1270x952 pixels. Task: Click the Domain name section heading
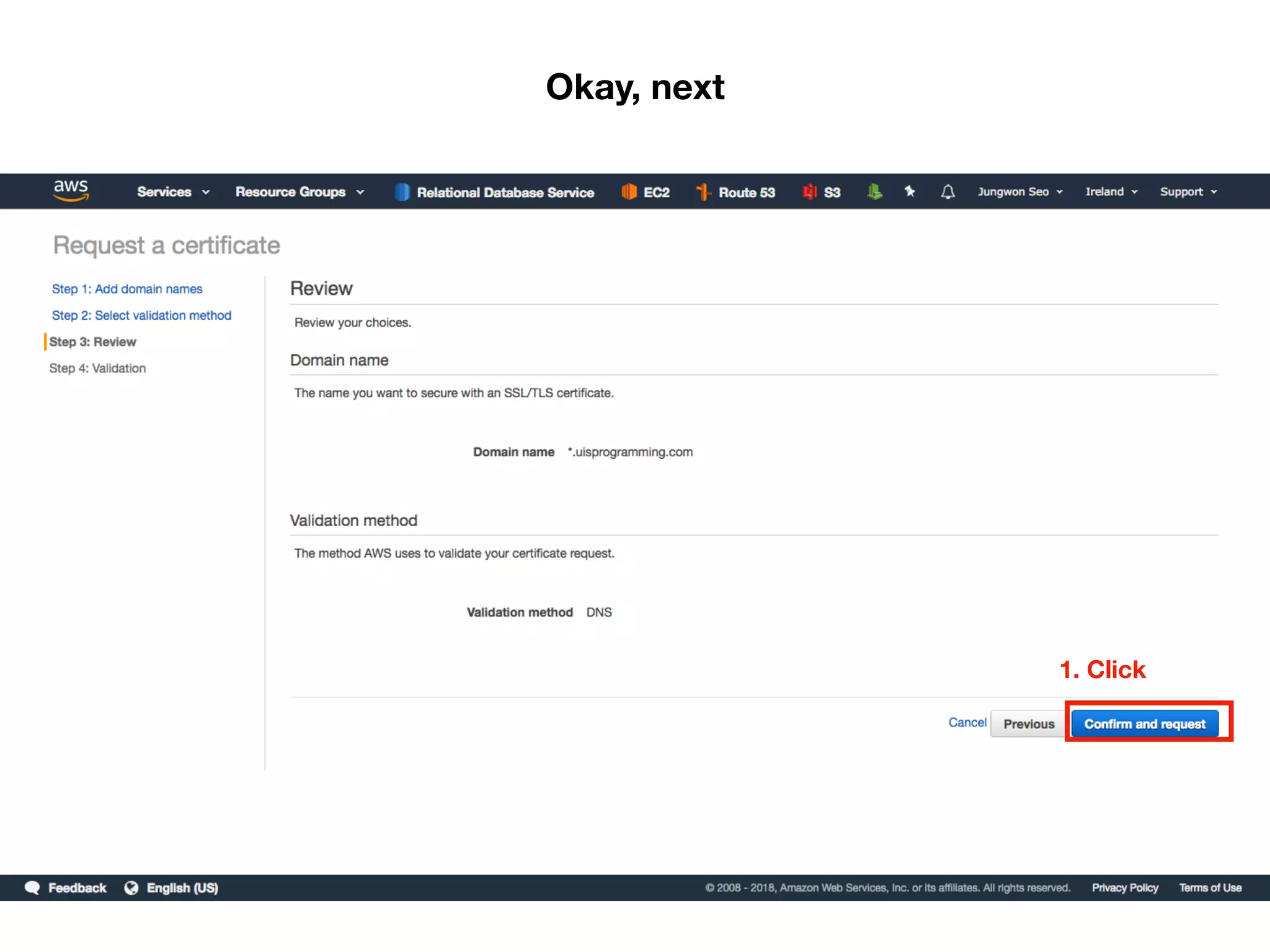(339, 360)
